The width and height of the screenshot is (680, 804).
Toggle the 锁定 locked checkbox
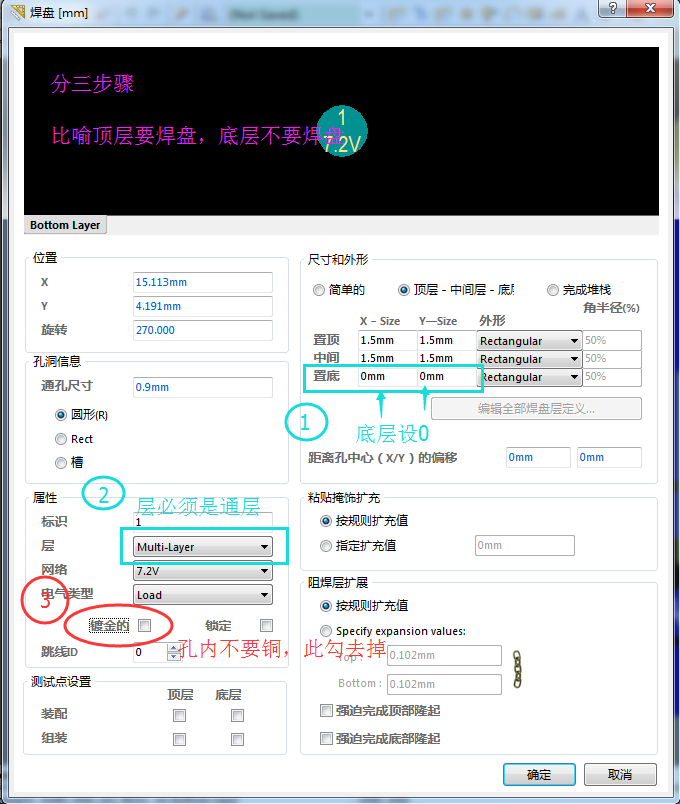click(x=266, y=625)
